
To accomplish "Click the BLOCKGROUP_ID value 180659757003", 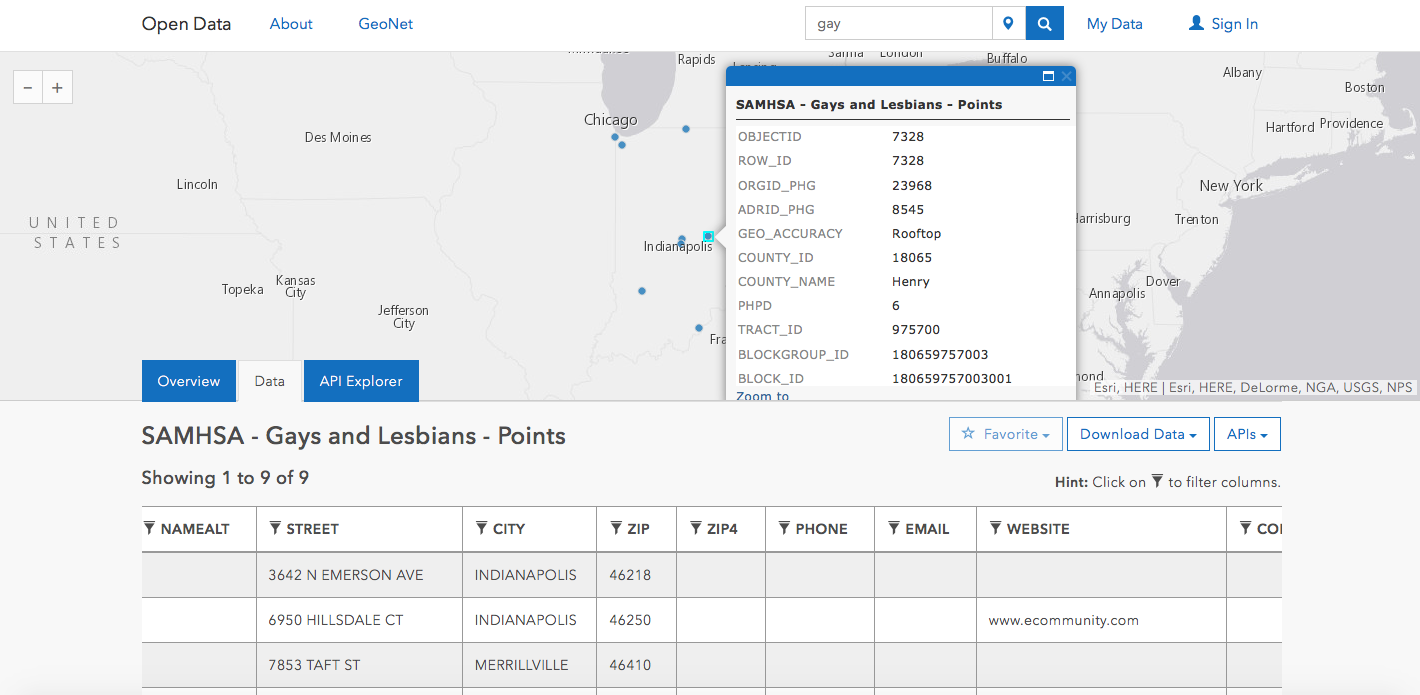I will click(940, 355).
